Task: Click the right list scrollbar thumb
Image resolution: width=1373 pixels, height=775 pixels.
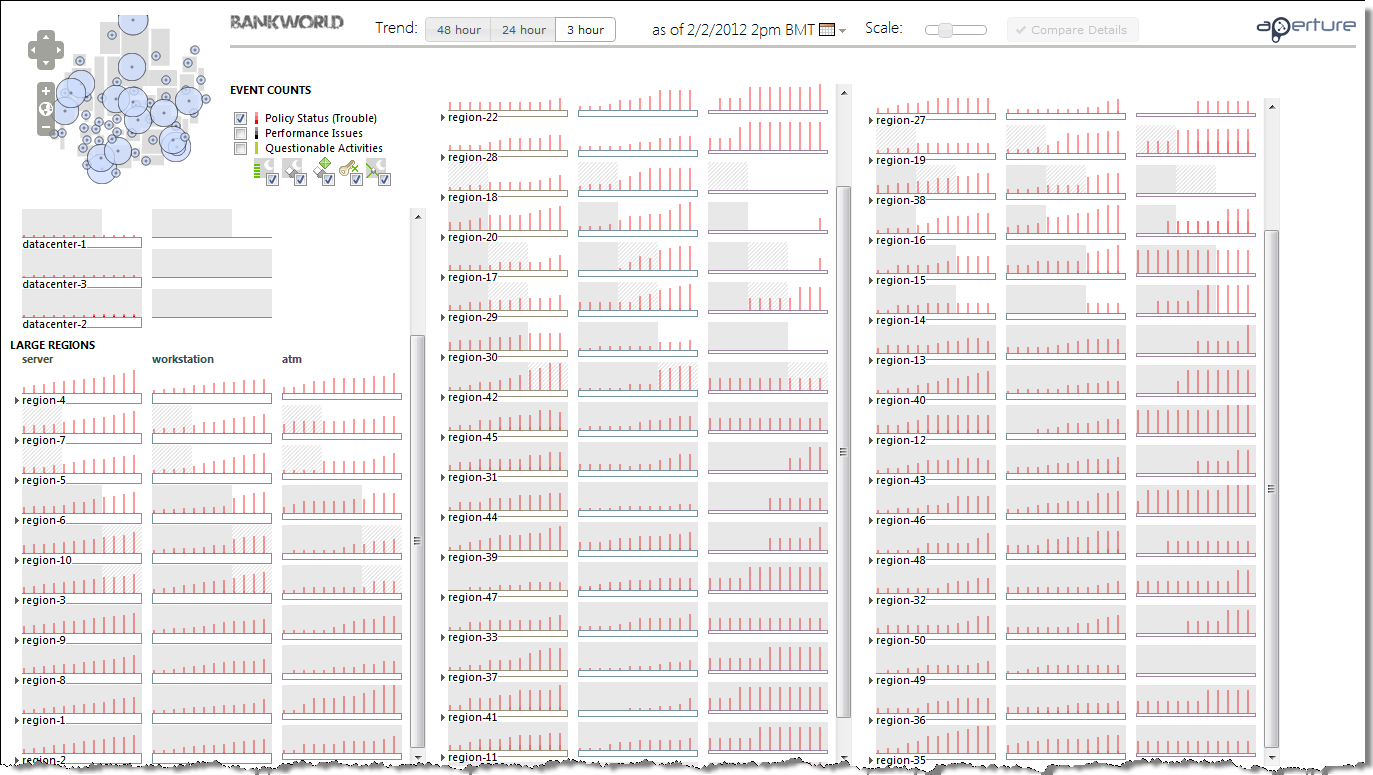Action: [x=1271, y=488]
